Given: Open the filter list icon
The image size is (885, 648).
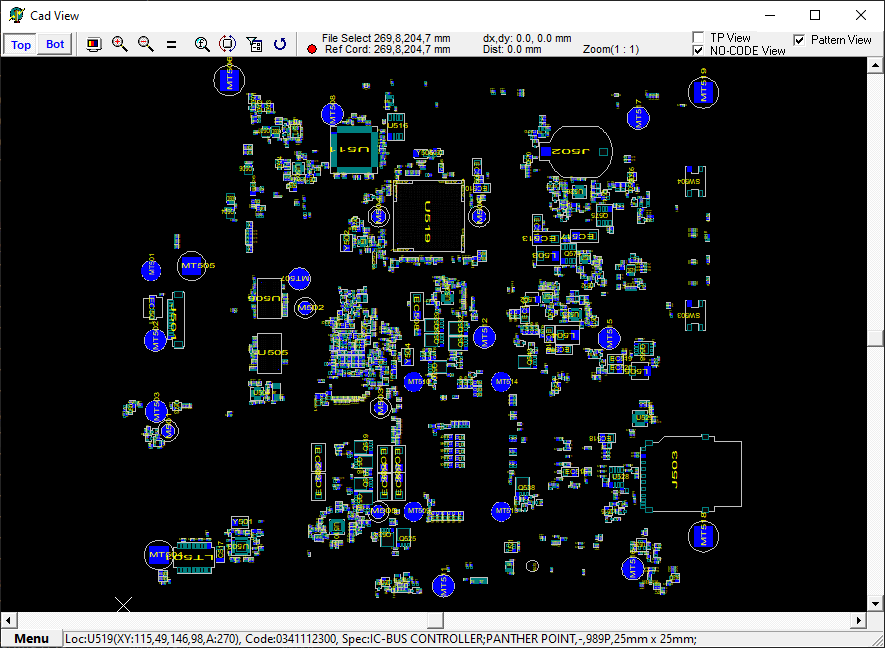Looking at the screenshot, I should [x=254, y=44].
